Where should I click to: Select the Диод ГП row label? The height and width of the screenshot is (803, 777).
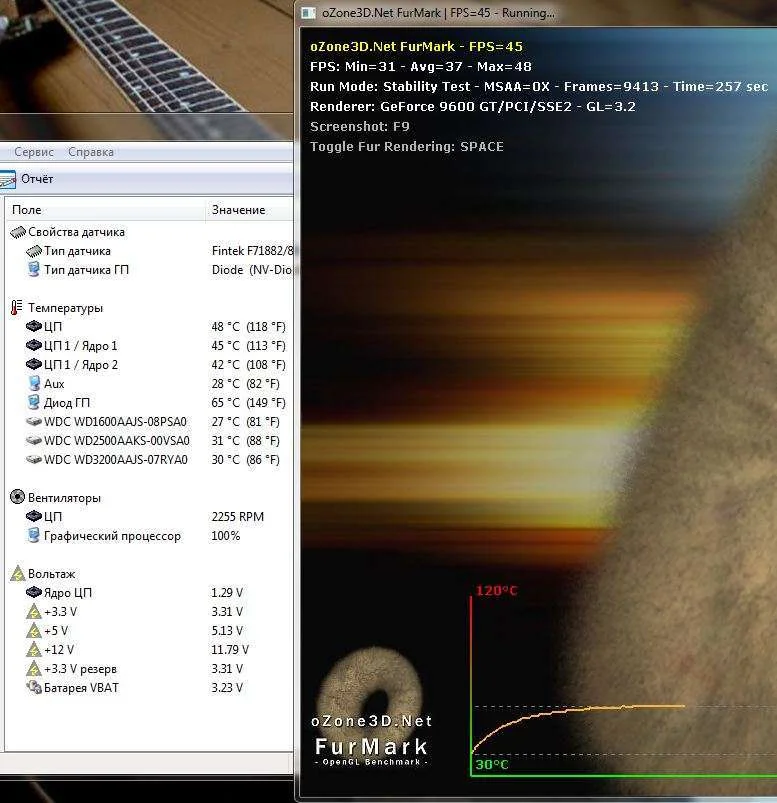pyautogui.click(x=67, y=403)
